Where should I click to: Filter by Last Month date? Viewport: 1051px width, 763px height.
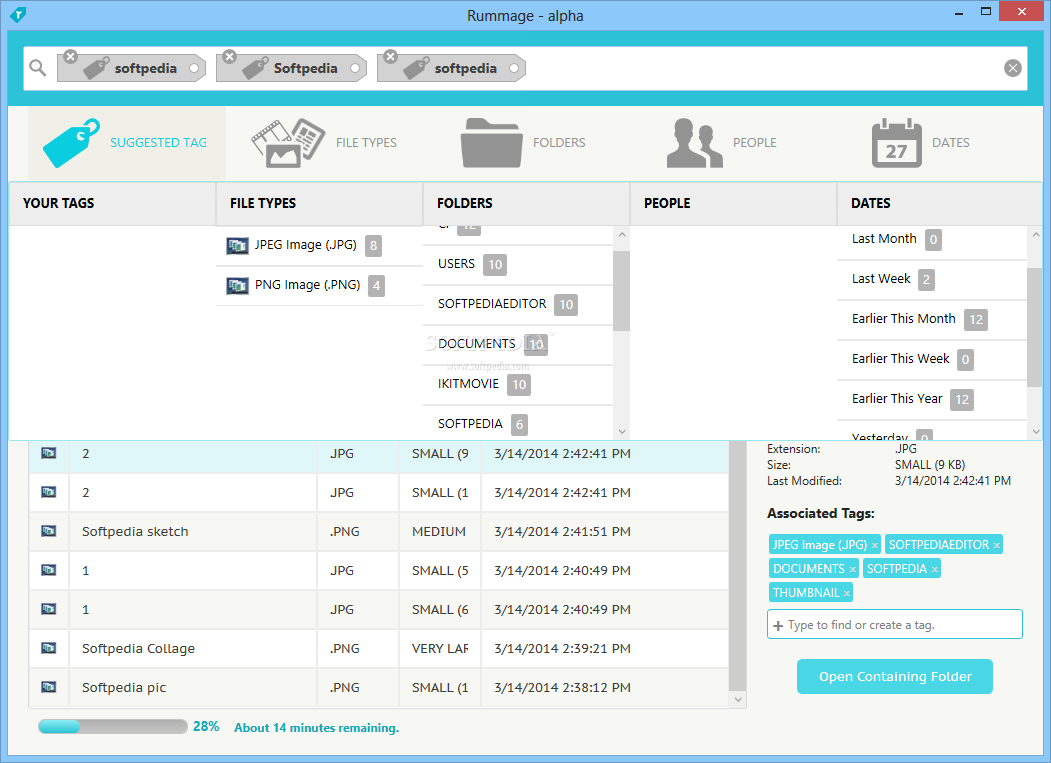tap(932, 239)
